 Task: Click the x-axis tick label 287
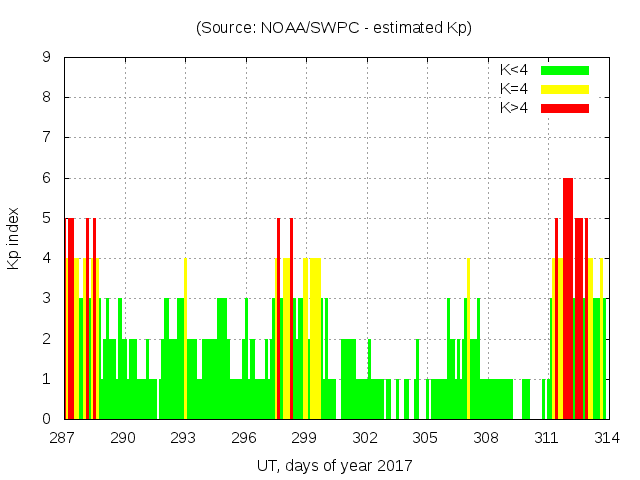tap(63, 438)
